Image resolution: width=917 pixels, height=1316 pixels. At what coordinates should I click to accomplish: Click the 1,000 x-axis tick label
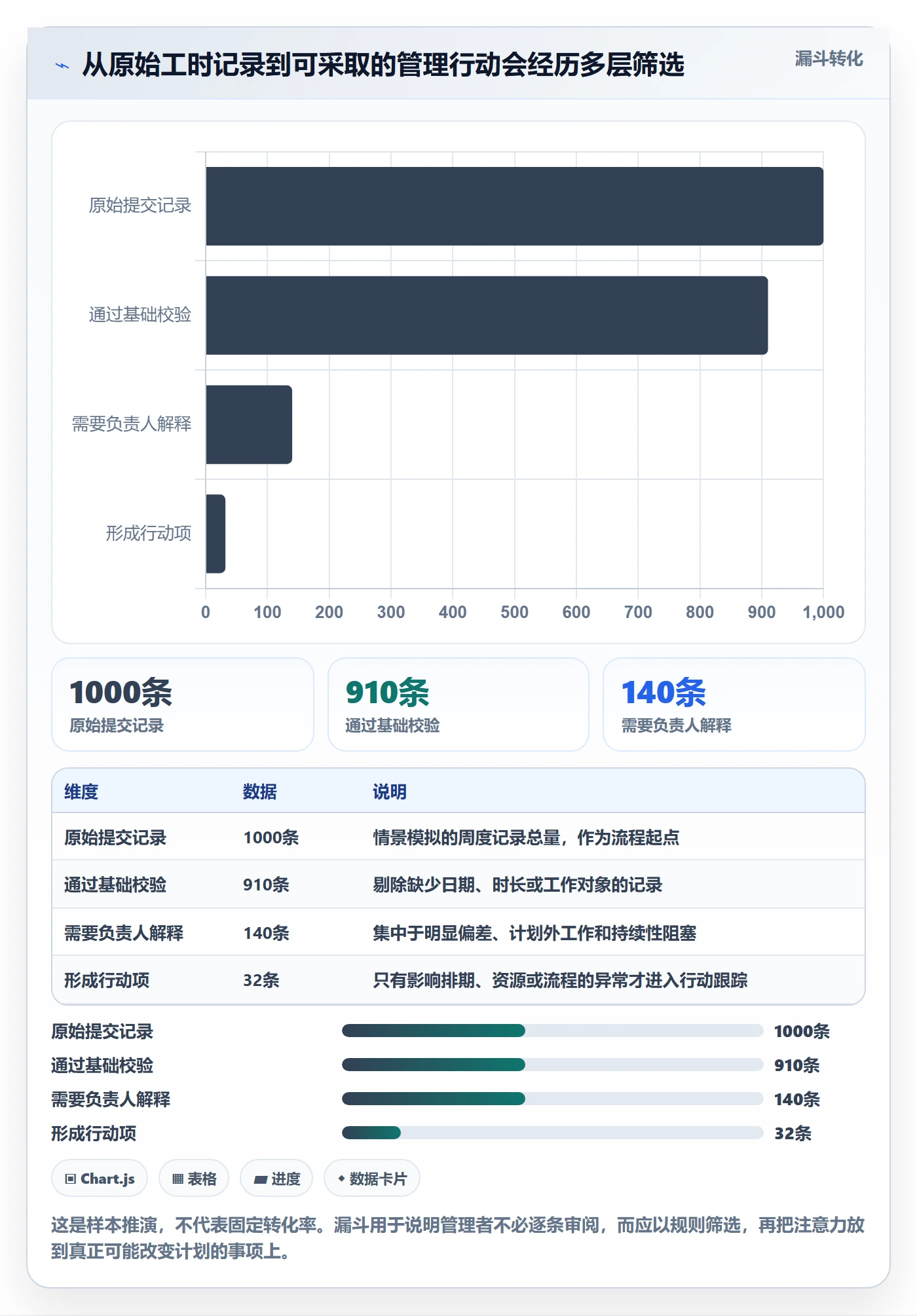[823, 612]
